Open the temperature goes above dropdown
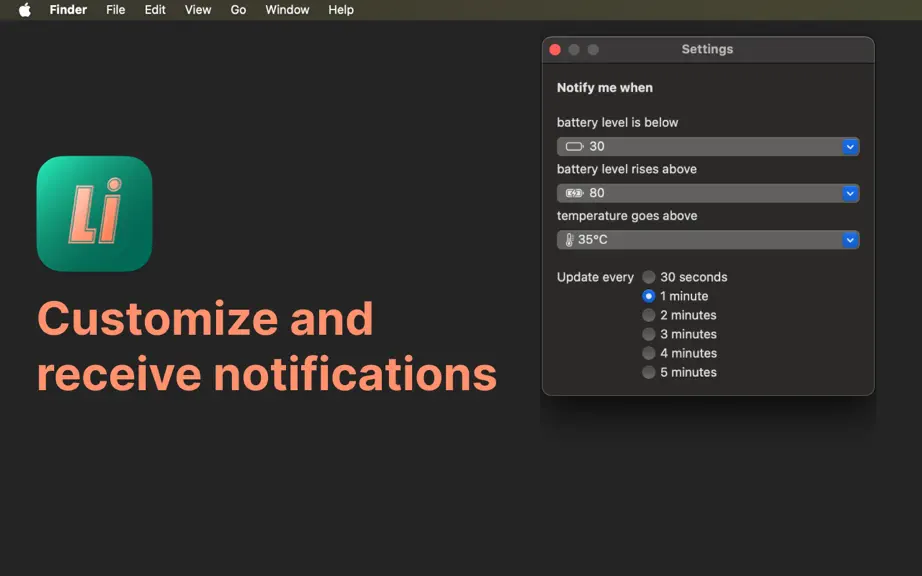This screenshot has width=922, height=576. pyautogui.click(x=708, y=240)
